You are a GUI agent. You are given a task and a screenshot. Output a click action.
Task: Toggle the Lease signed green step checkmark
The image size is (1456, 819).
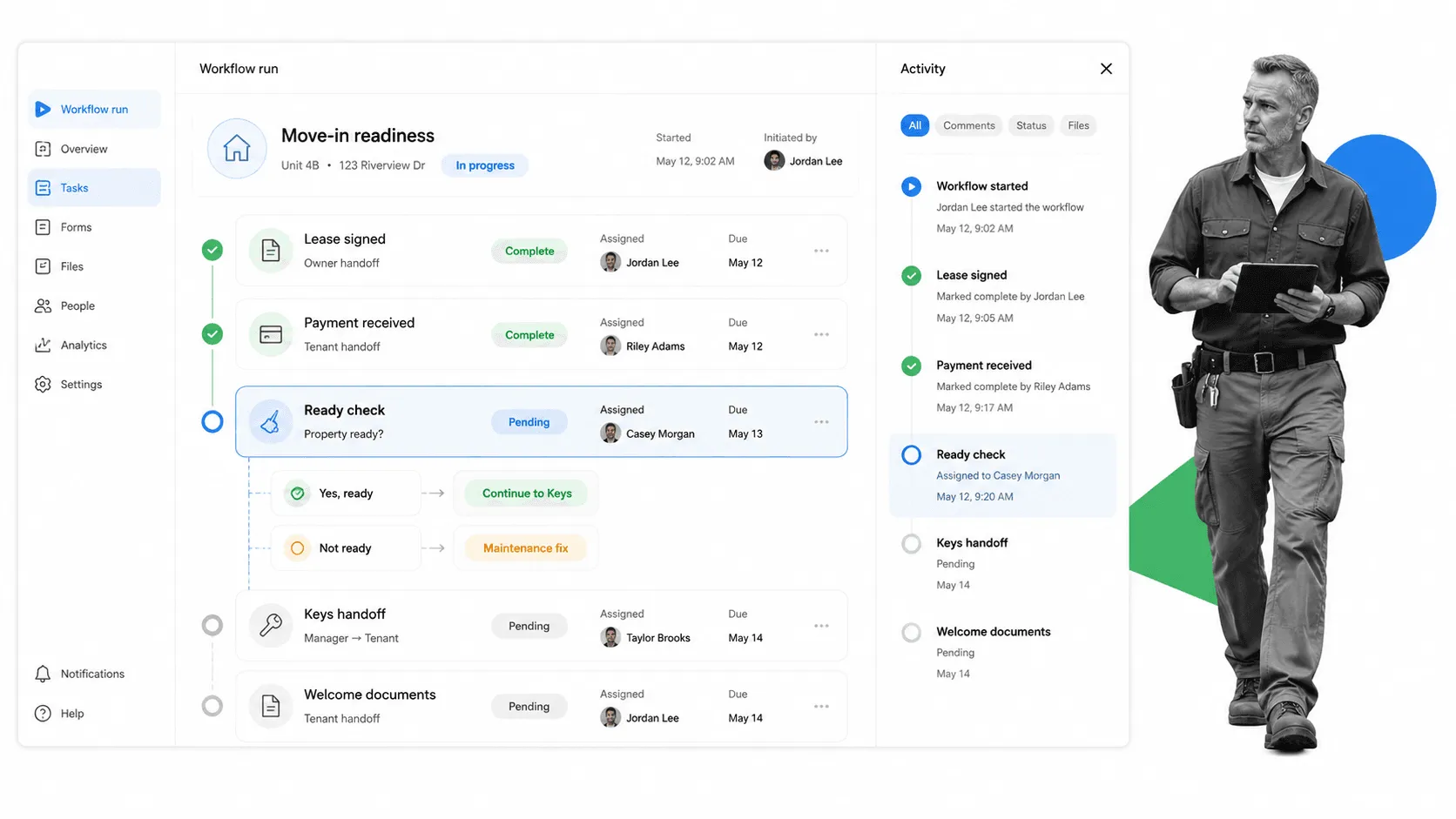point(212,251)
